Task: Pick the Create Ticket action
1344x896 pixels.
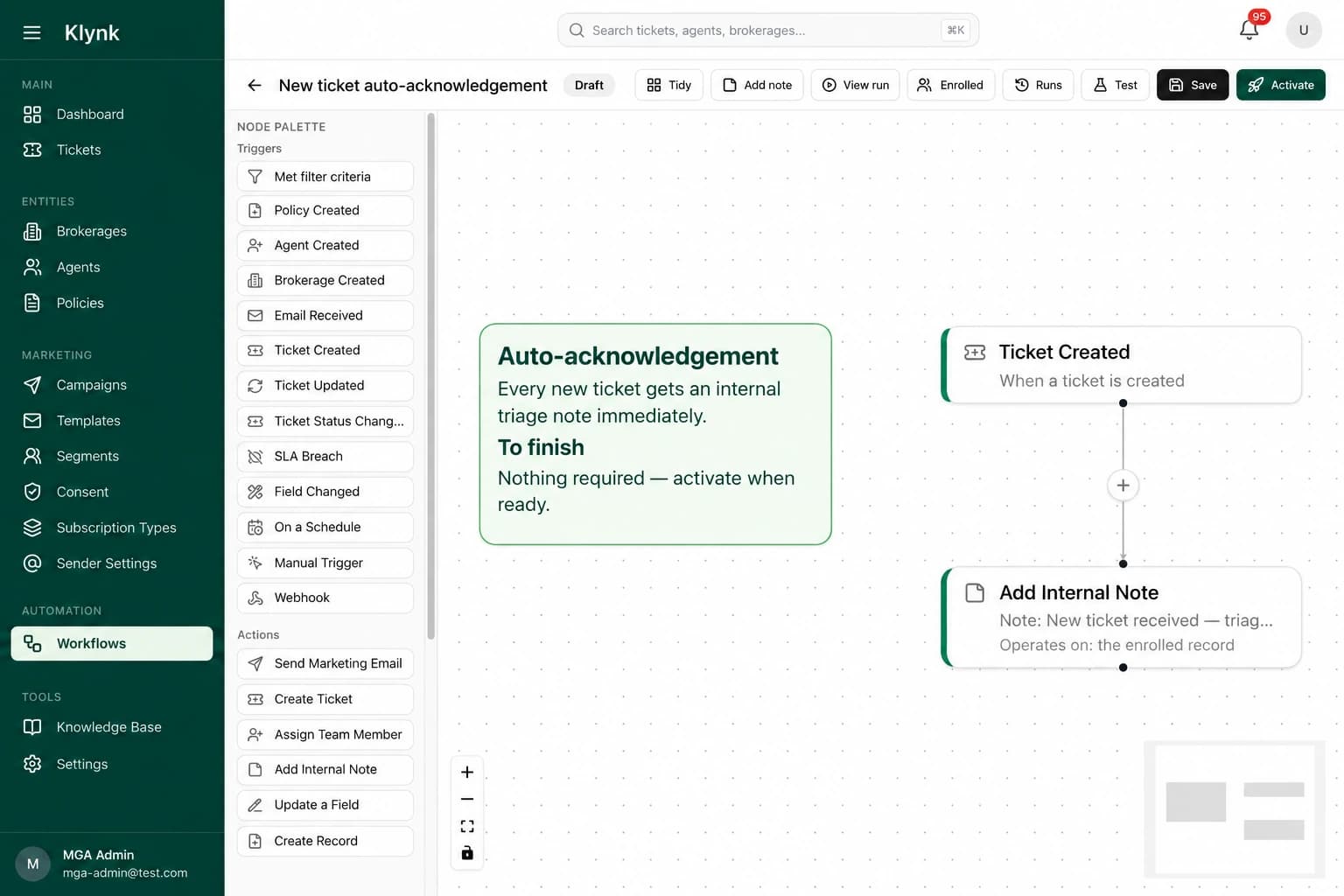Action: (325, 699)
